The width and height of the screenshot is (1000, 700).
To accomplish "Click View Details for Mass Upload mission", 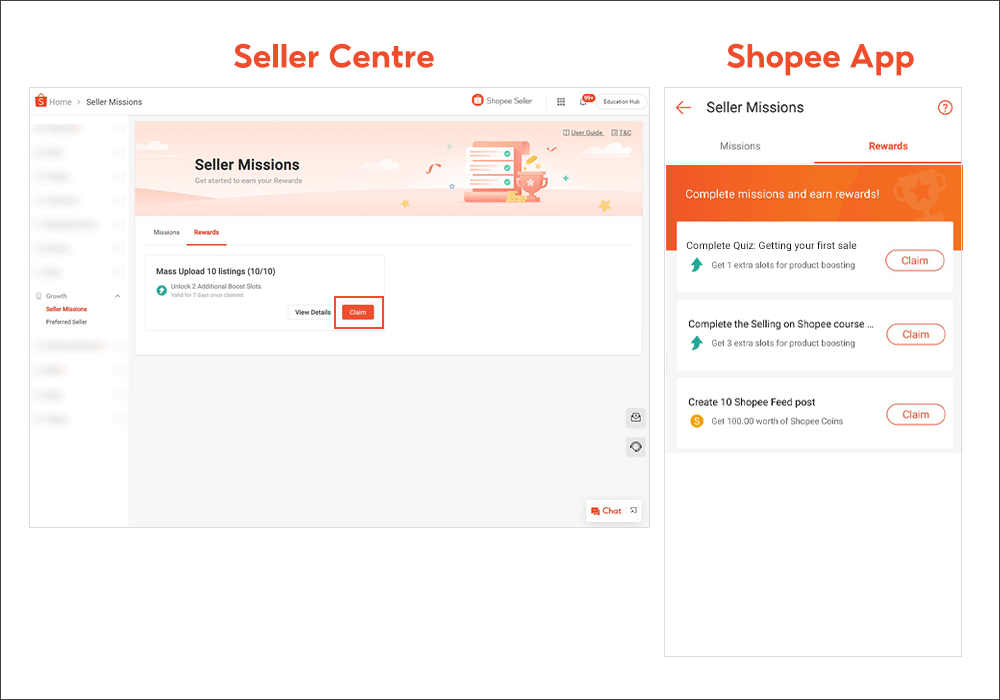I will [312, 312].
